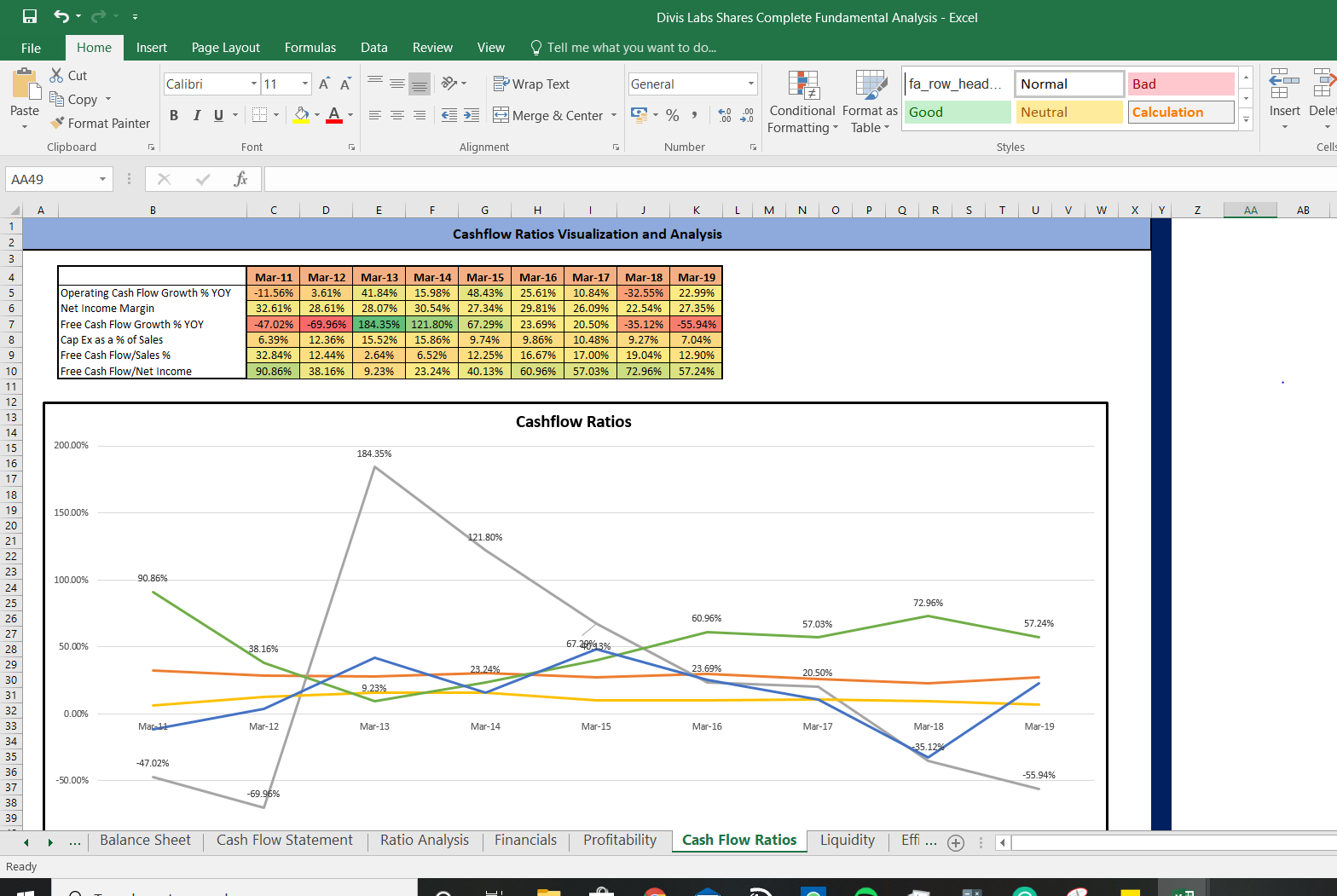The height and width of the screenshot is (896, 1337).
Task: Click the yellow Fill Color button
Action: (301, 114)
